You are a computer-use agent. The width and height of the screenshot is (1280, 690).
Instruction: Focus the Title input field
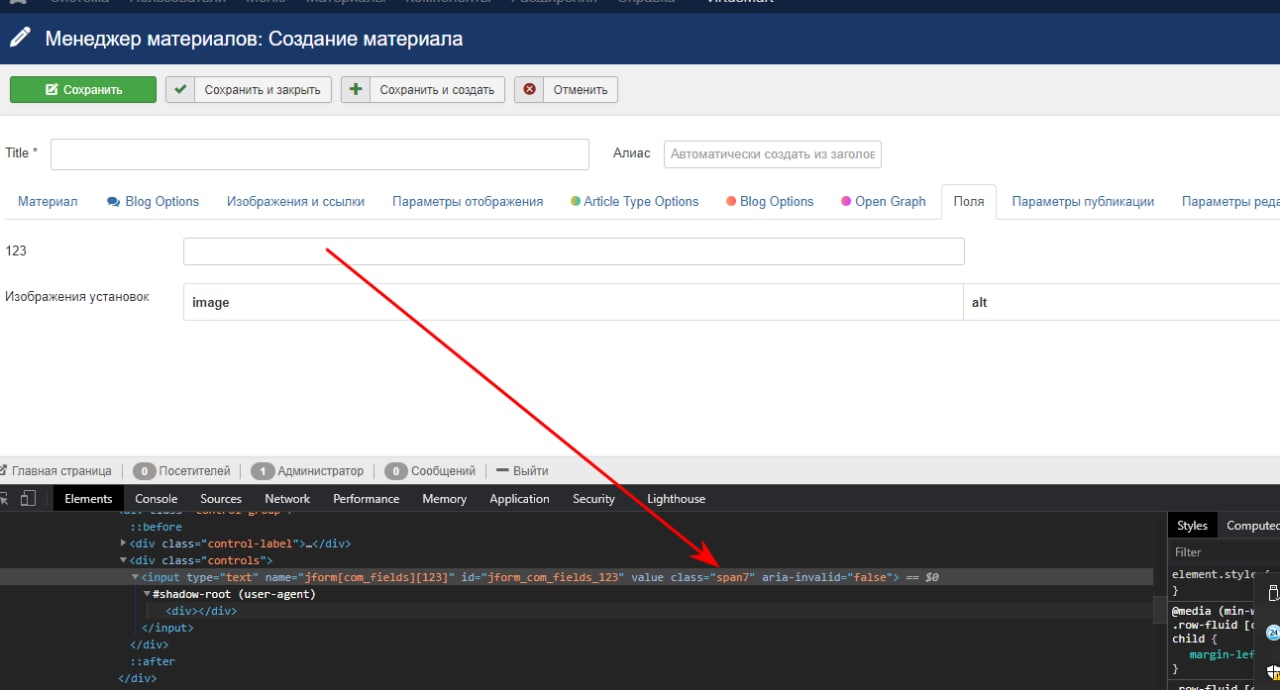pos(320,154)
